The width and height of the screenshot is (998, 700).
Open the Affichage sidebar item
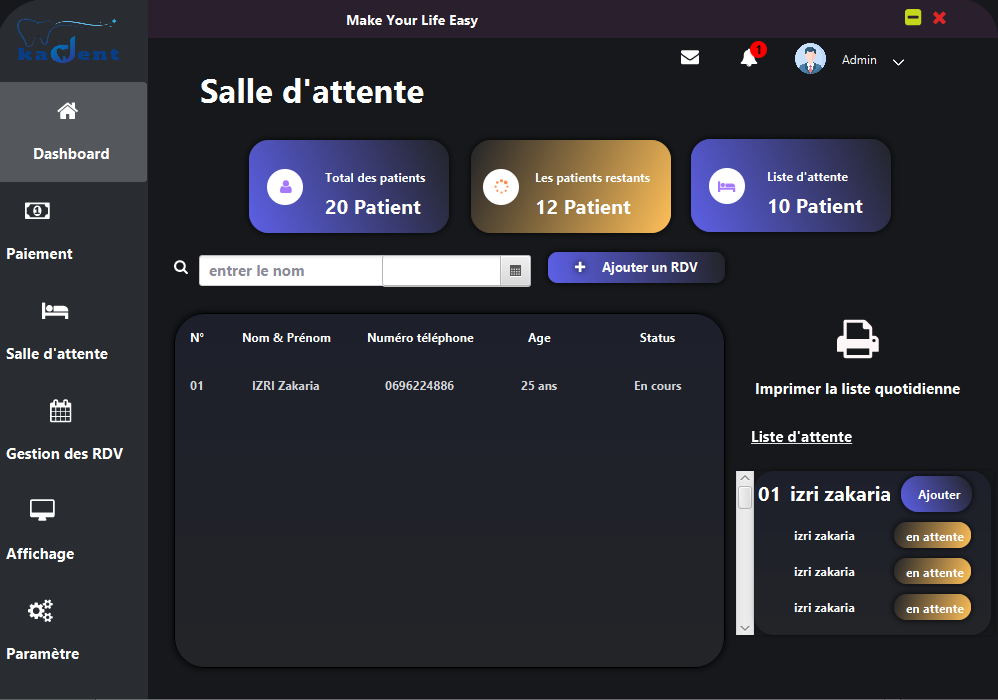[42, 530]
